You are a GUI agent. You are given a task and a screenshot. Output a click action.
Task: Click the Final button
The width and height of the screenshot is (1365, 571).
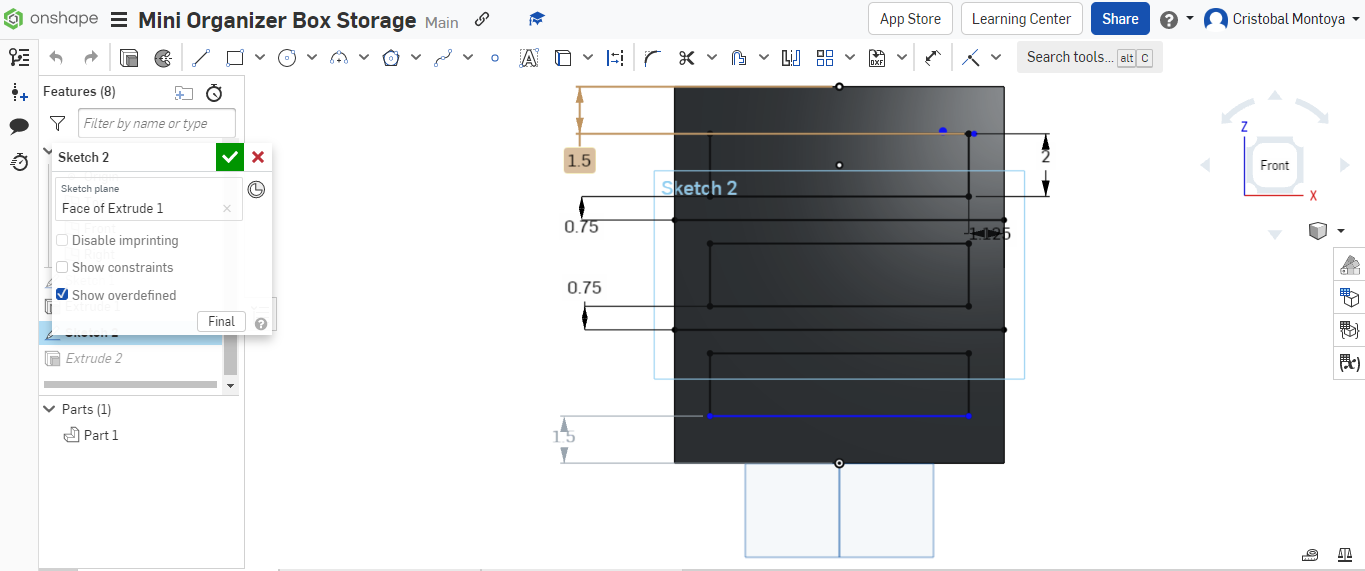(222, 321)
